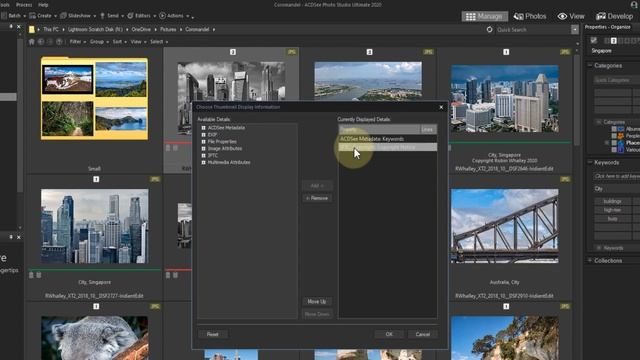The image size is (640, 360).
Task: Expand IPTC in Available Details
Action: (x=203, y=156)
